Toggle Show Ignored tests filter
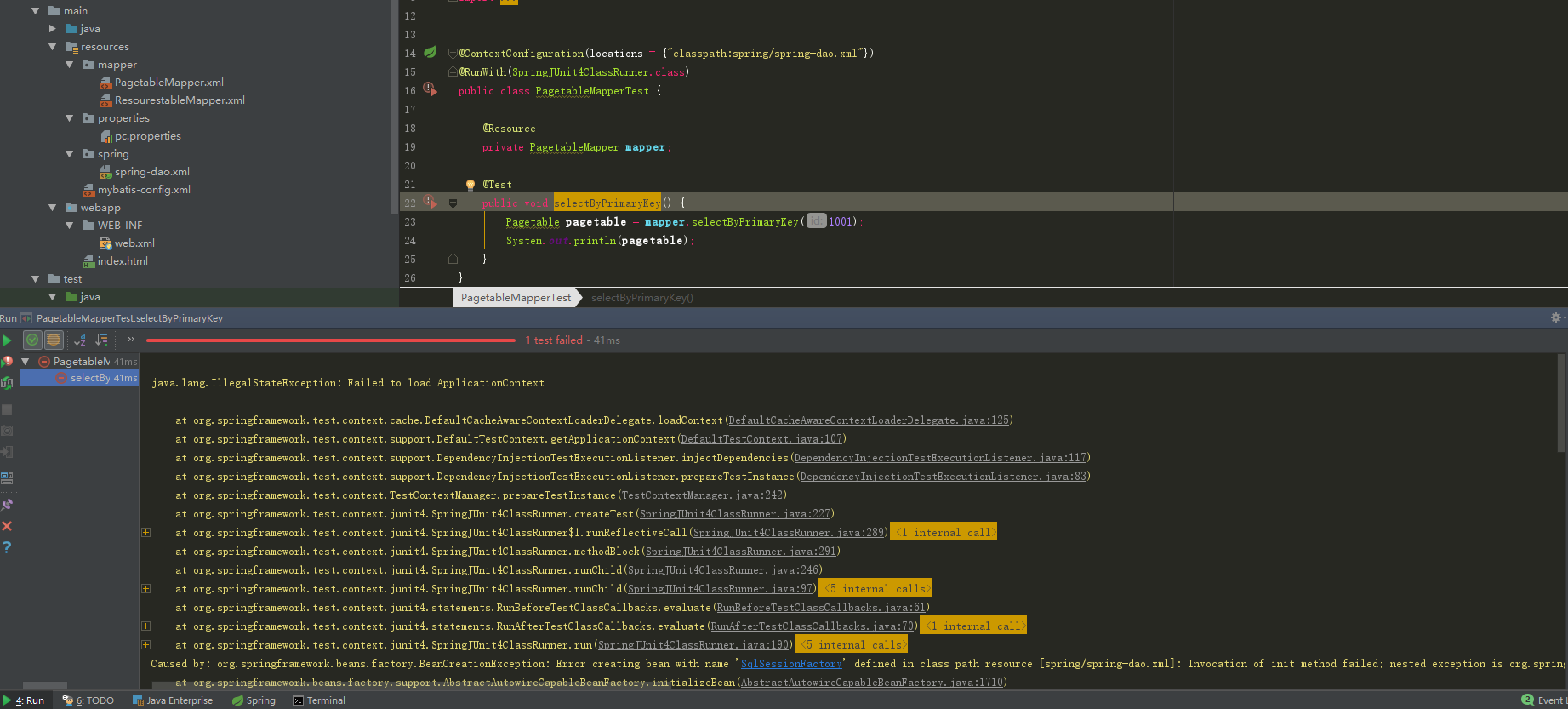This screenshot has width=1568, height=709. [54, 340]
